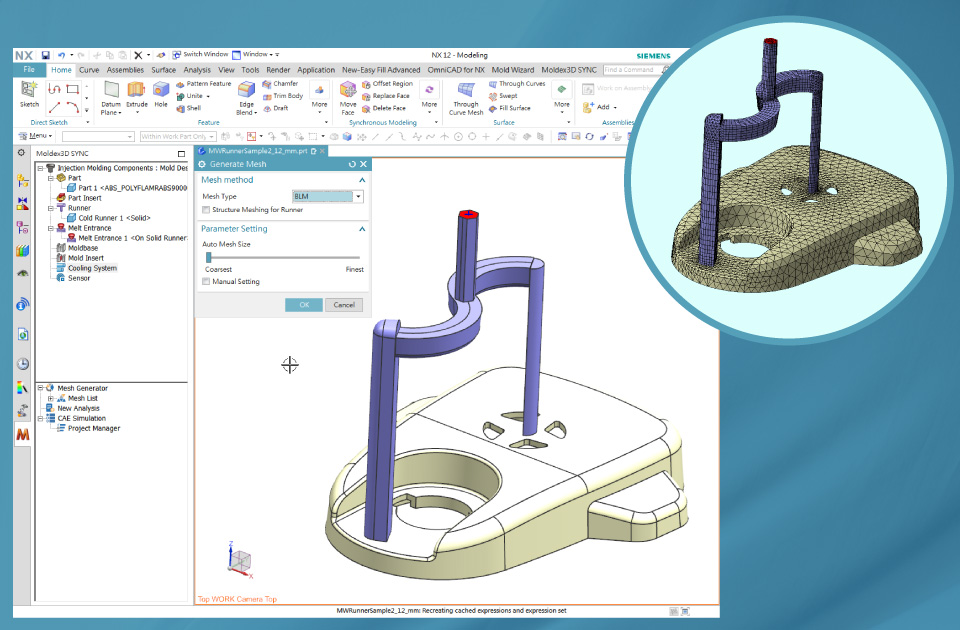Select the Chamfer tool
The width and height of the screenshot is (960, 630).
(x=280, y=84)
